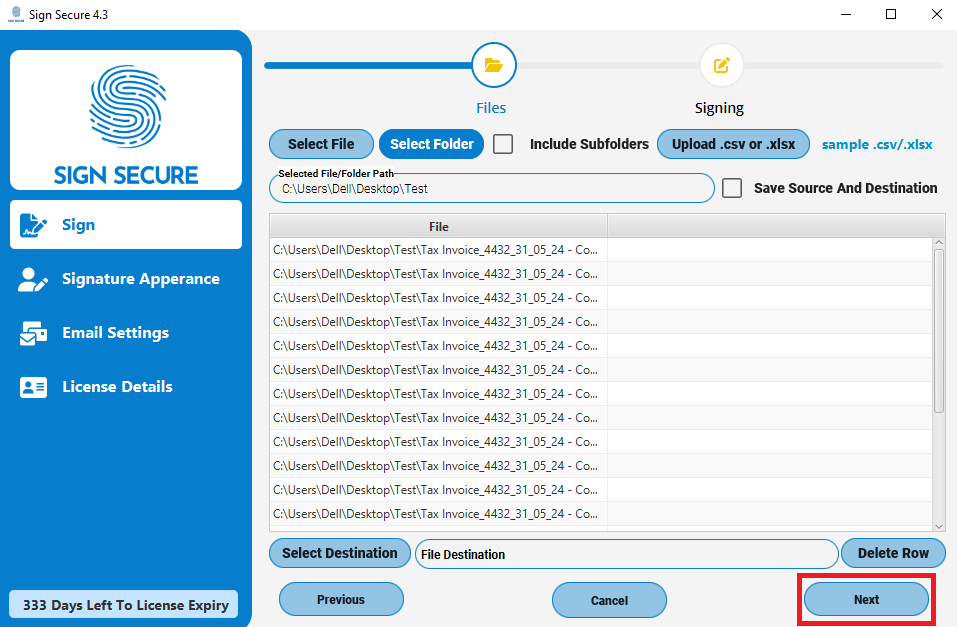Click the file list scrollbar thumb
This screenshot has width=957, height=627.
(939, 331)
